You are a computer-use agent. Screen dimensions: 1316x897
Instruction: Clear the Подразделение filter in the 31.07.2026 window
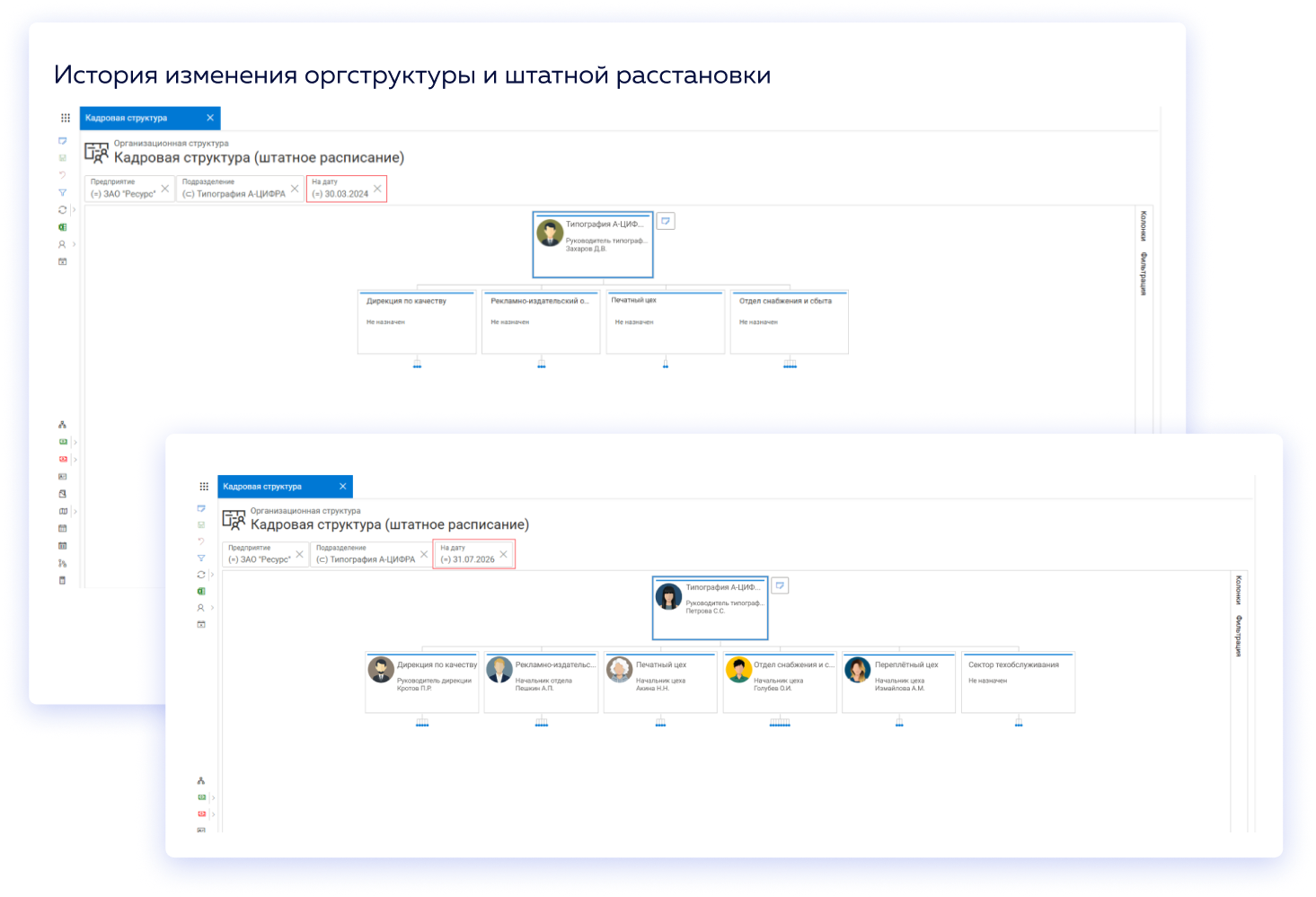pyautogui.click(x=424, y=554)
